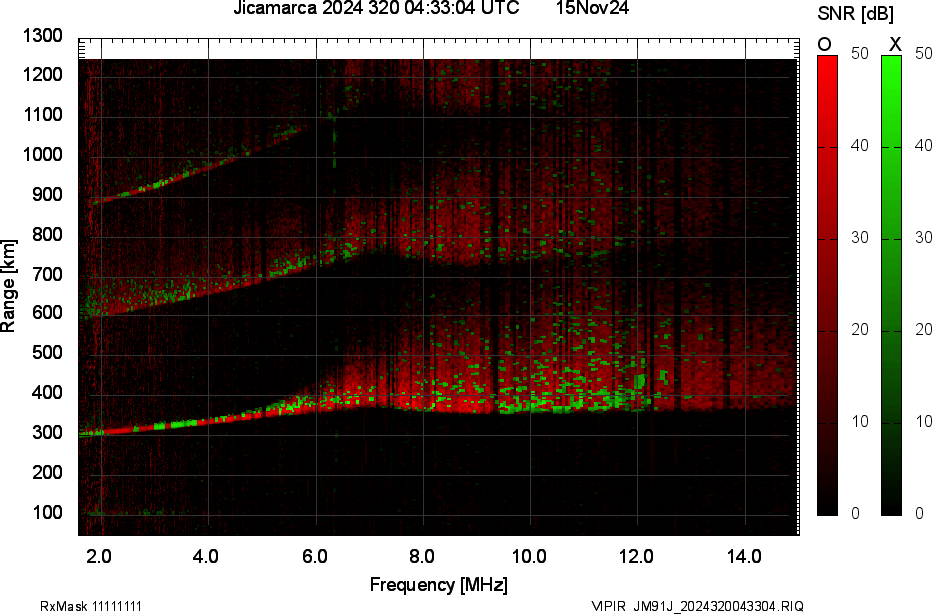Click the 900 range axis label

(x=47, y=194)
